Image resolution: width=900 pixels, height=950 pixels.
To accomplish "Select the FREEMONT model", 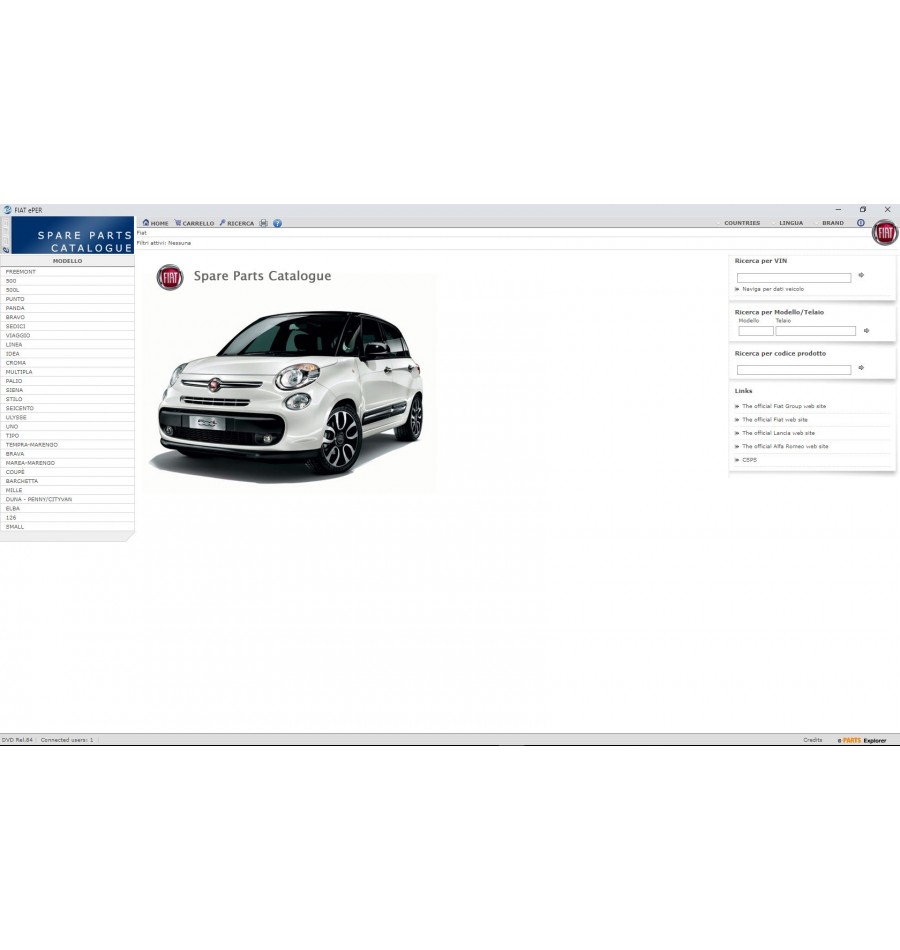I will tap(67, 271).
